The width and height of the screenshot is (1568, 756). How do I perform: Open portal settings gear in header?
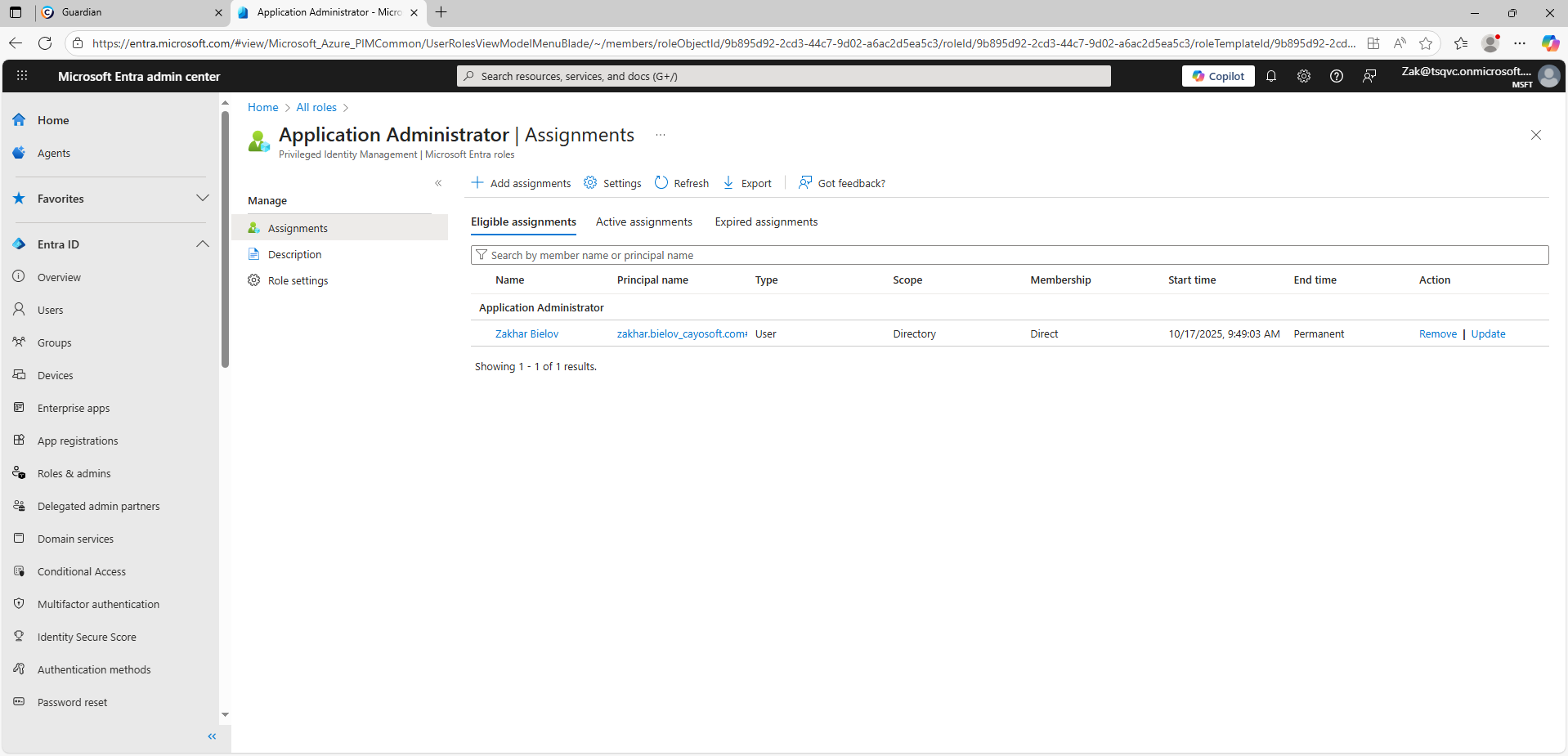coord(1304,76)
